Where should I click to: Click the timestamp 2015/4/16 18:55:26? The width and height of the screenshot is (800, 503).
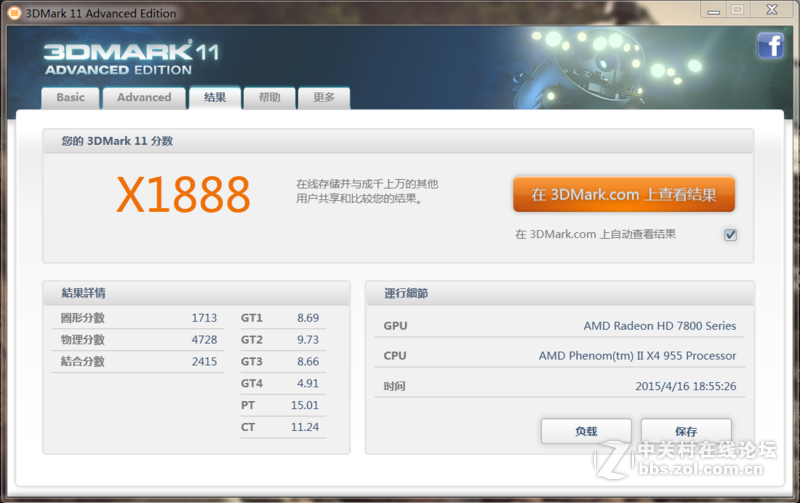(x=686, y=386)
